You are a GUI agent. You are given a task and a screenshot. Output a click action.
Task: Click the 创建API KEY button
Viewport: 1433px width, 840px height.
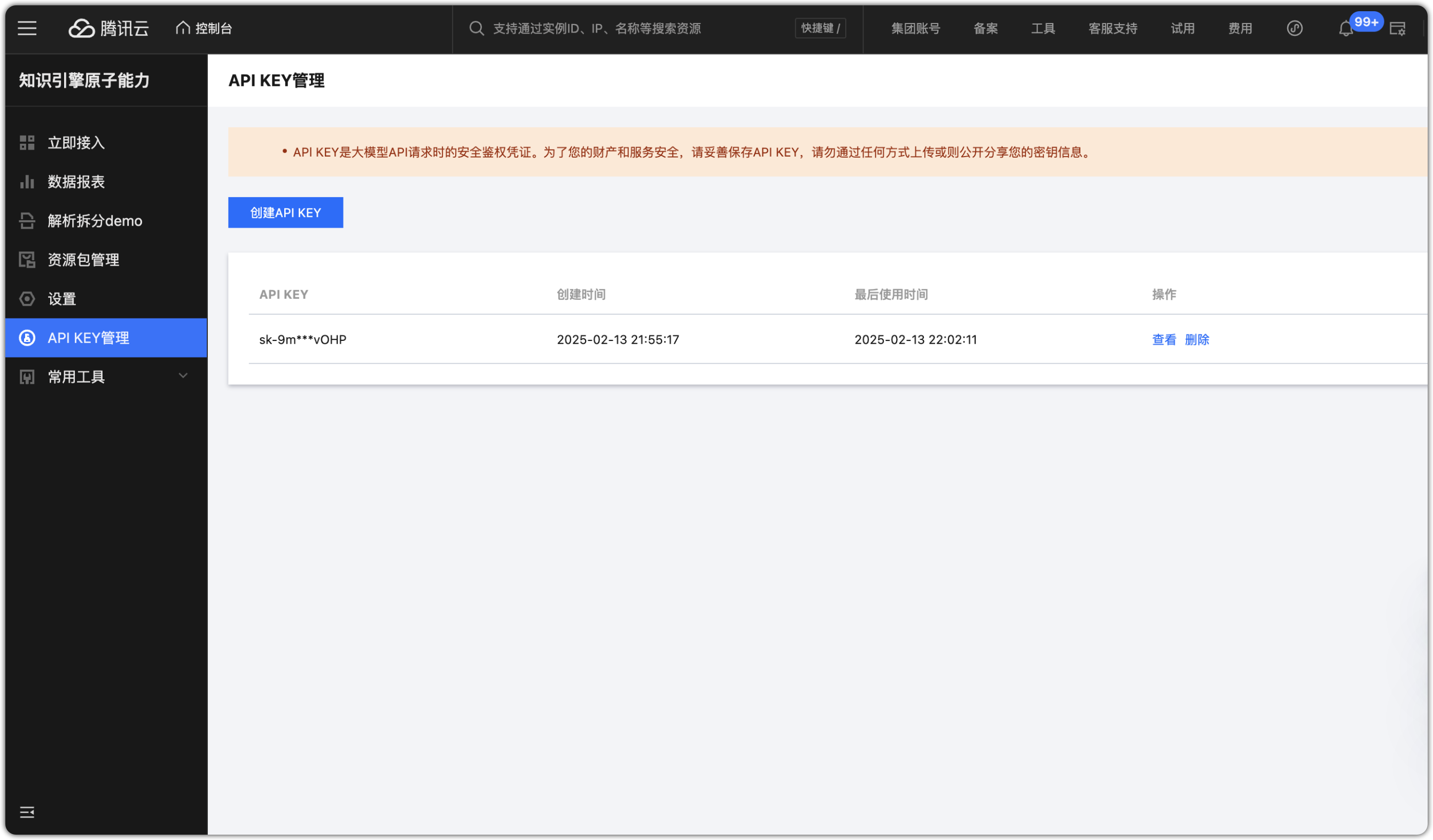point(285,212)
